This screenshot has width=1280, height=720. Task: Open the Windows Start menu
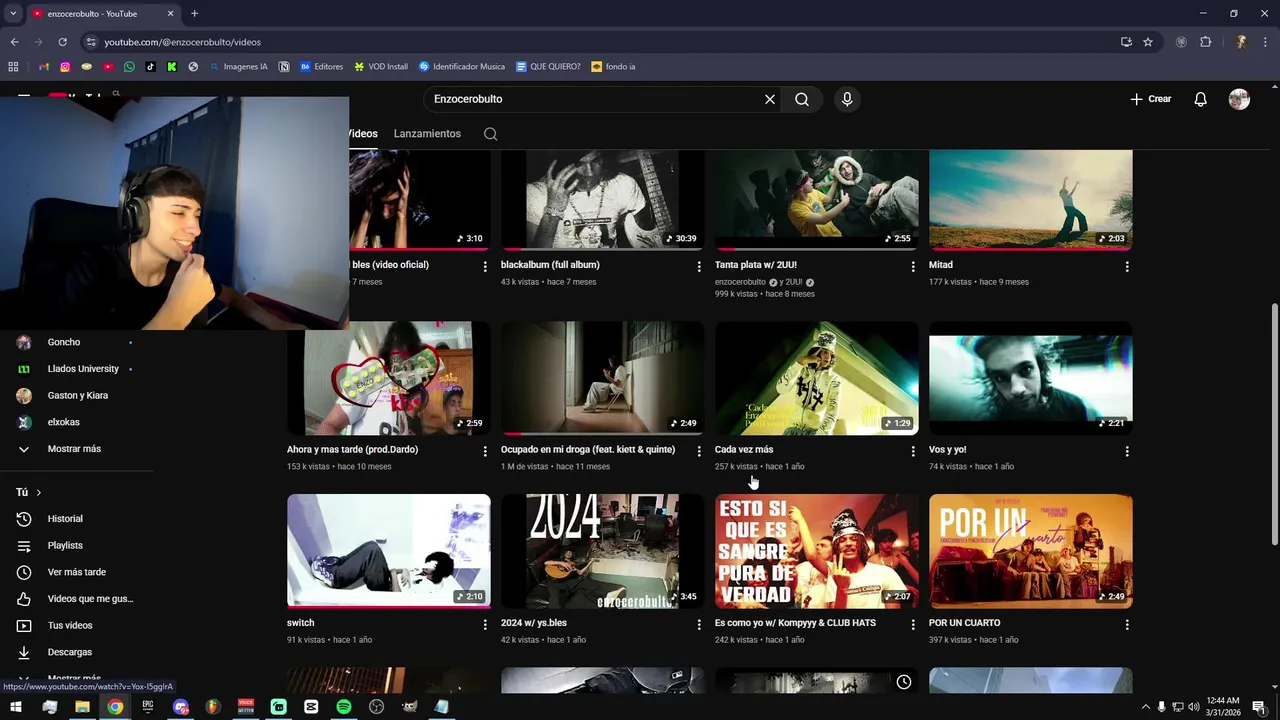click(16, 707)
